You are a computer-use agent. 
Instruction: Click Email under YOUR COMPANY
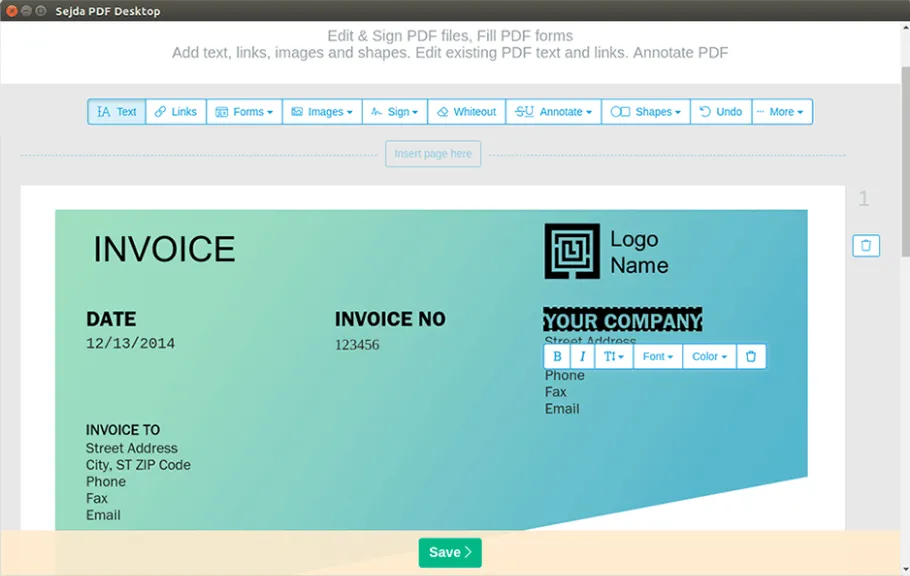pos(562,409)
